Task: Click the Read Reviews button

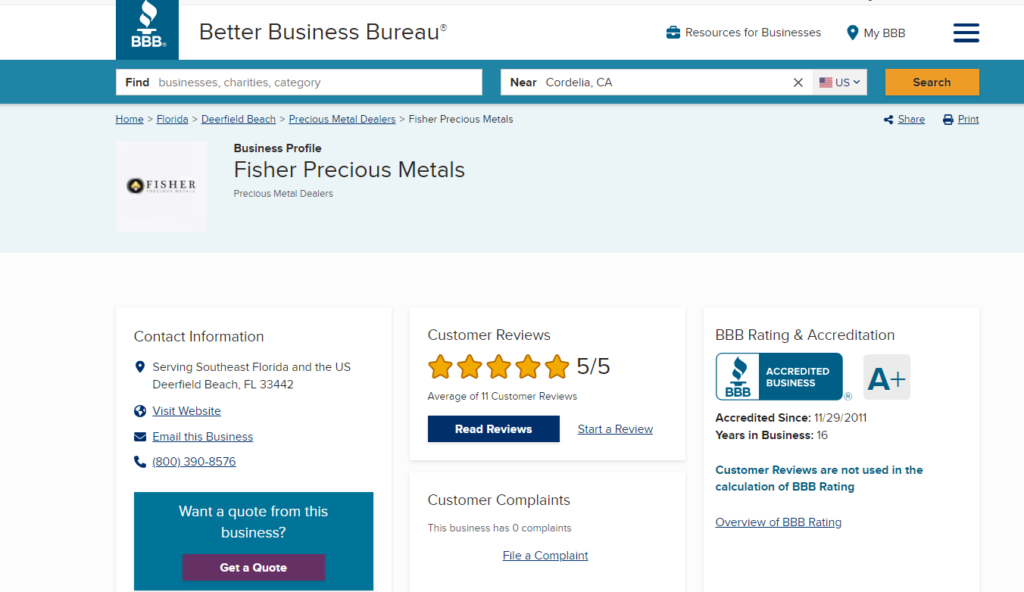Action: pyautogui.click(x=494, y=429)
